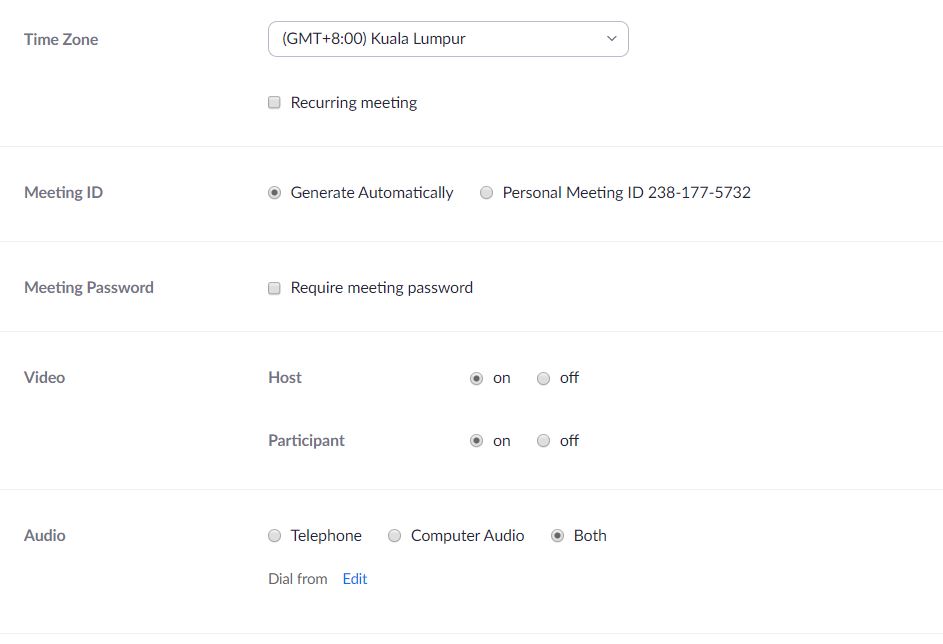Select Telephone audio option
Screen dimensions: 943x644
274,536
